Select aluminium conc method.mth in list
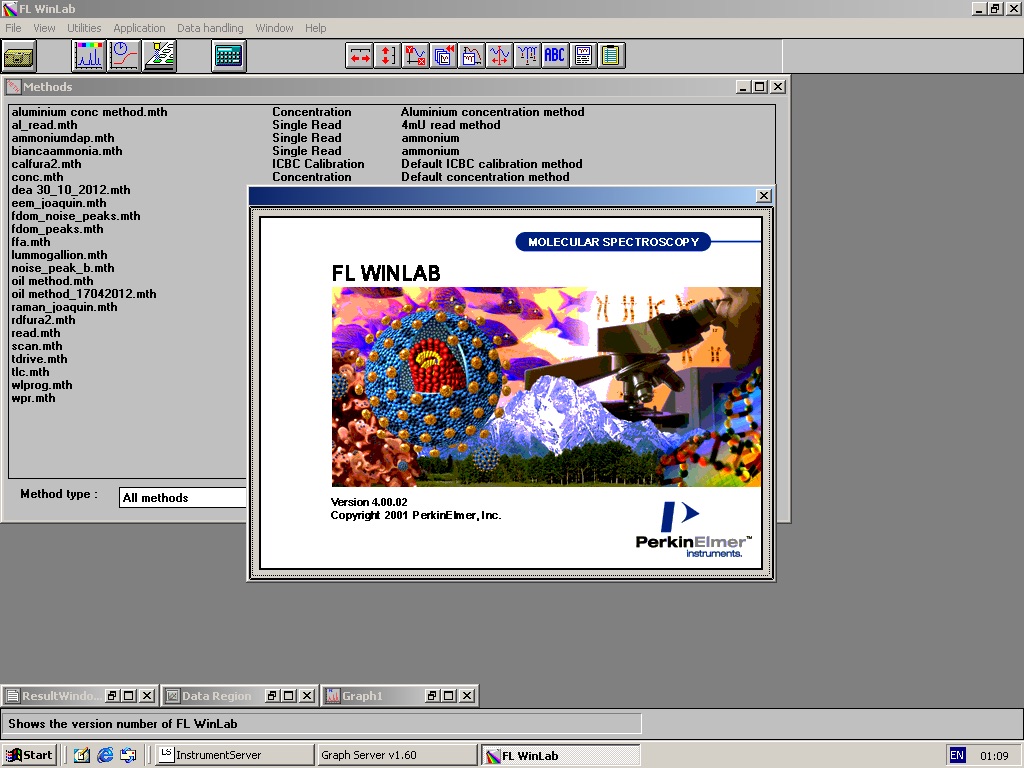The height and width of the screenshot is (768, 1024). (x=89, y=112)
